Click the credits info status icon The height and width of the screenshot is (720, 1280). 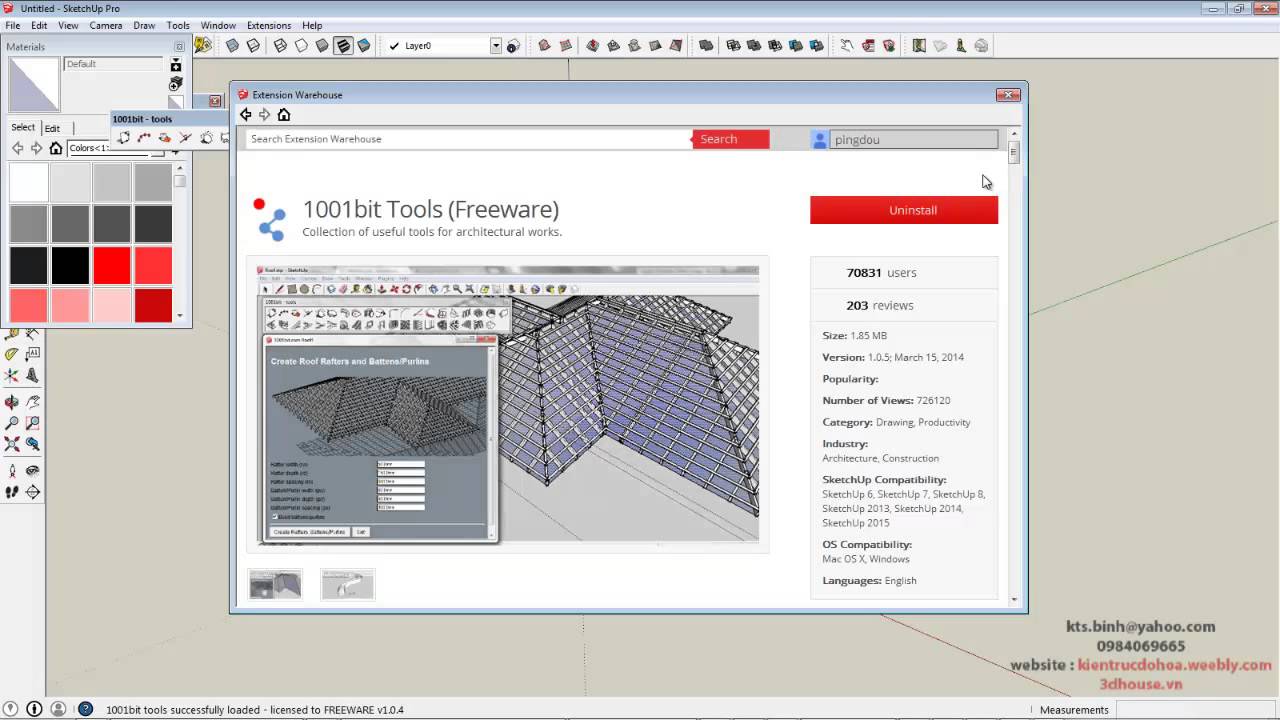(33, 709)
